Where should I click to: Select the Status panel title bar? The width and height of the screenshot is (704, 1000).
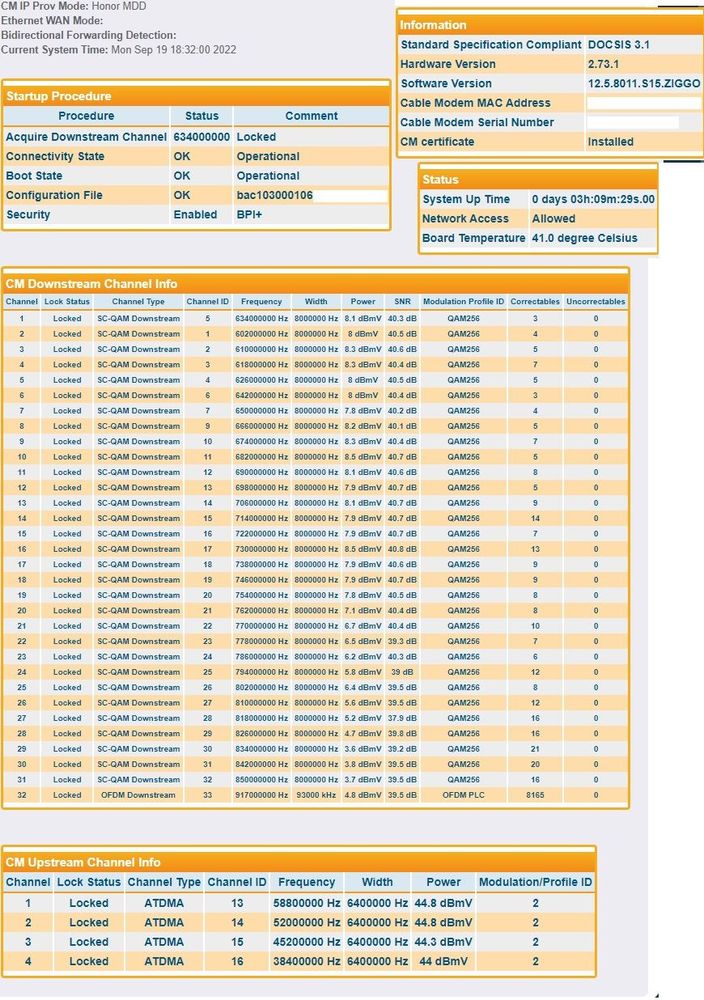tap(441, 179)
